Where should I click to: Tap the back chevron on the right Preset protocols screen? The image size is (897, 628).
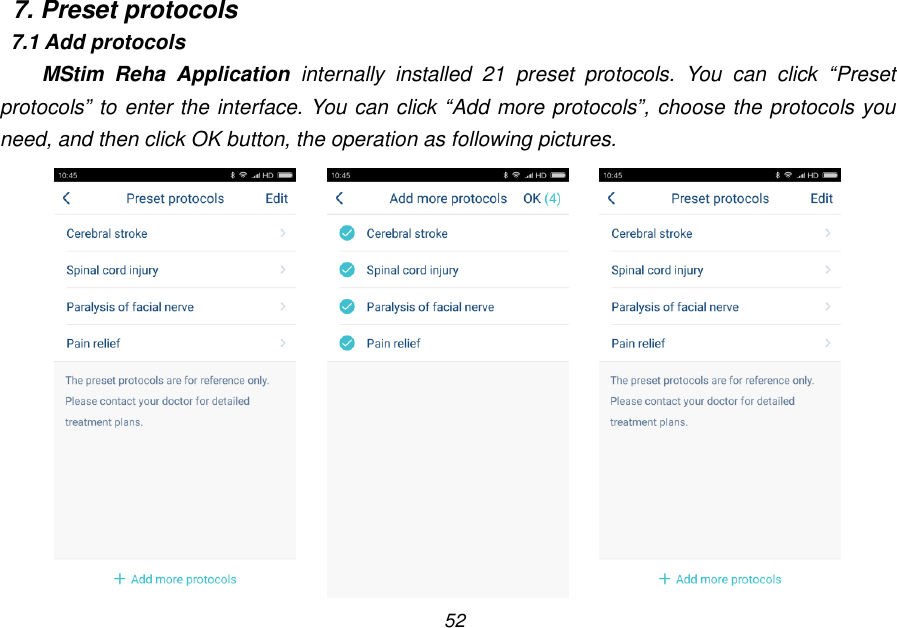tap(610, 198)
